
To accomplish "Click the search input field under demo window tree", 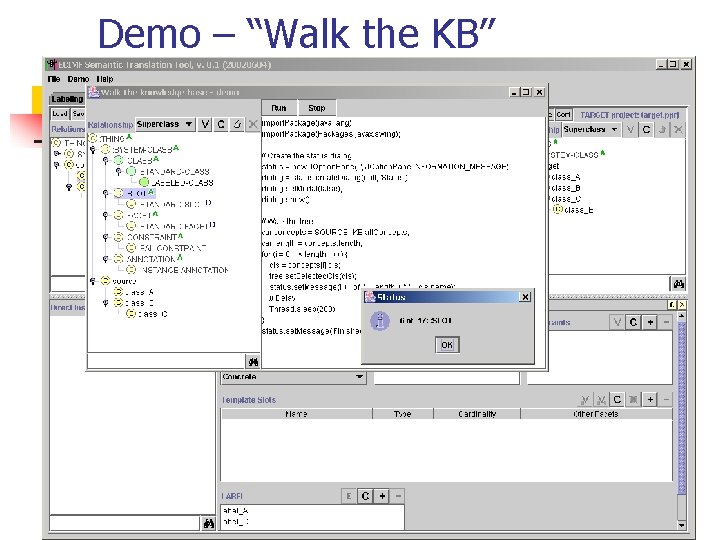I will [x=167, y=361].
